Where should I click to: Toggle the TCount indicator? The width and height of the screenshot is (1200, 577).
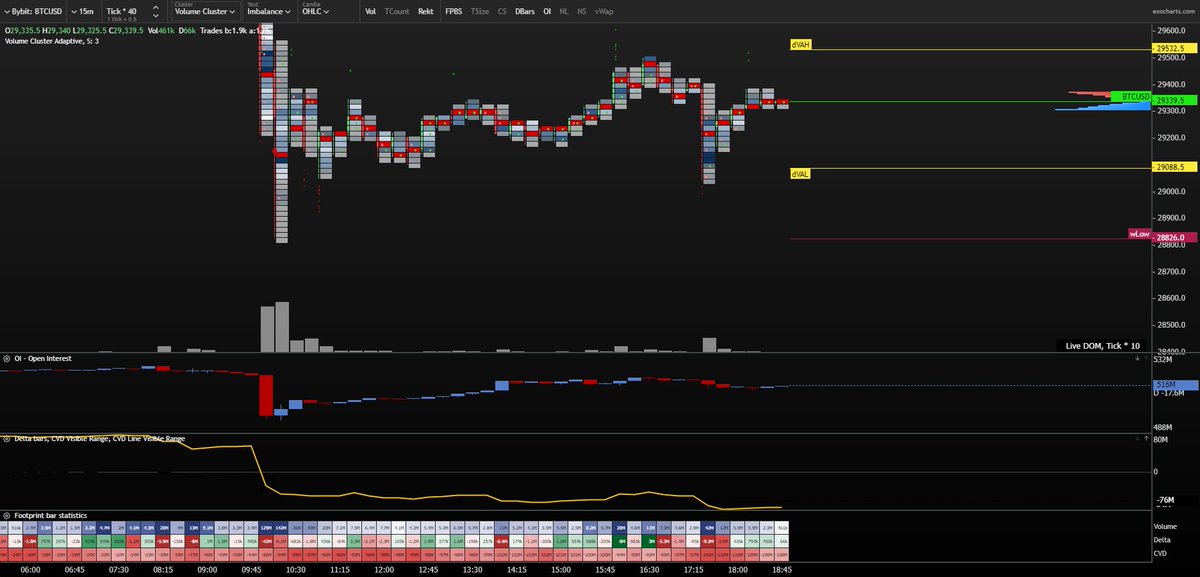tap(396, 10)
